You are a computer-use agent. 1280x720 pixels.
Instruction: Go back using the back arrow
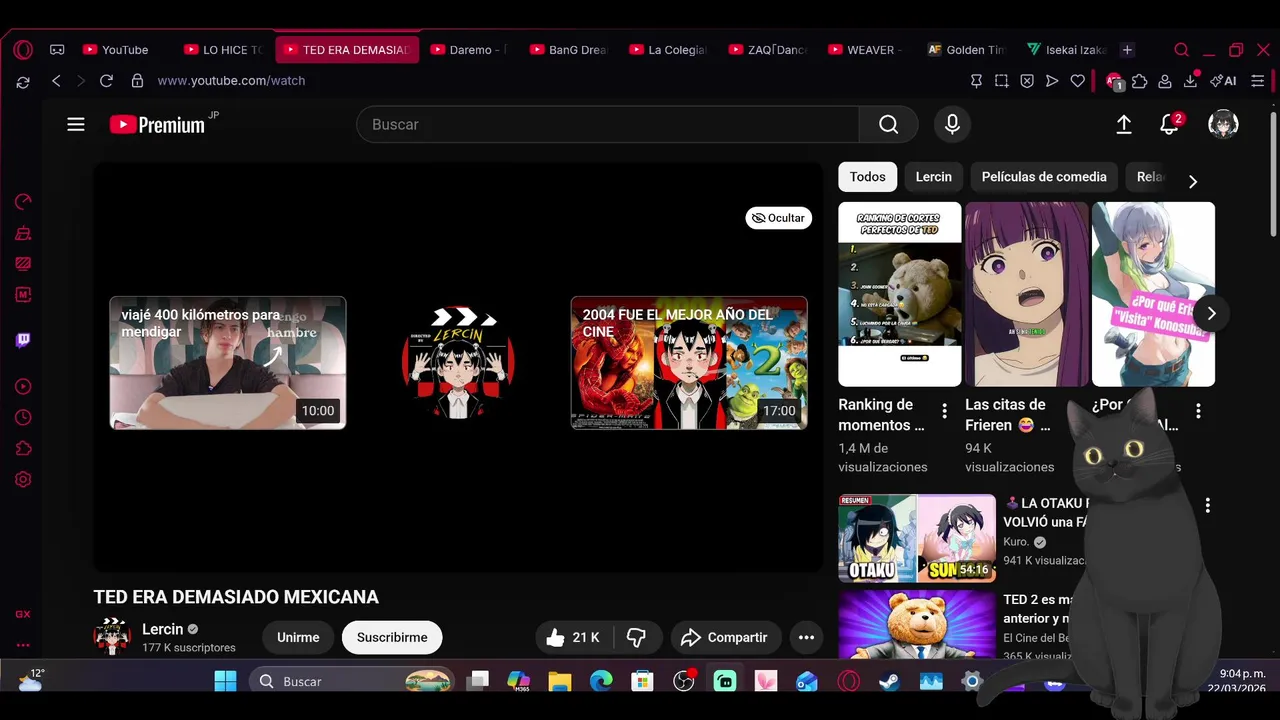tap(56, 81)
